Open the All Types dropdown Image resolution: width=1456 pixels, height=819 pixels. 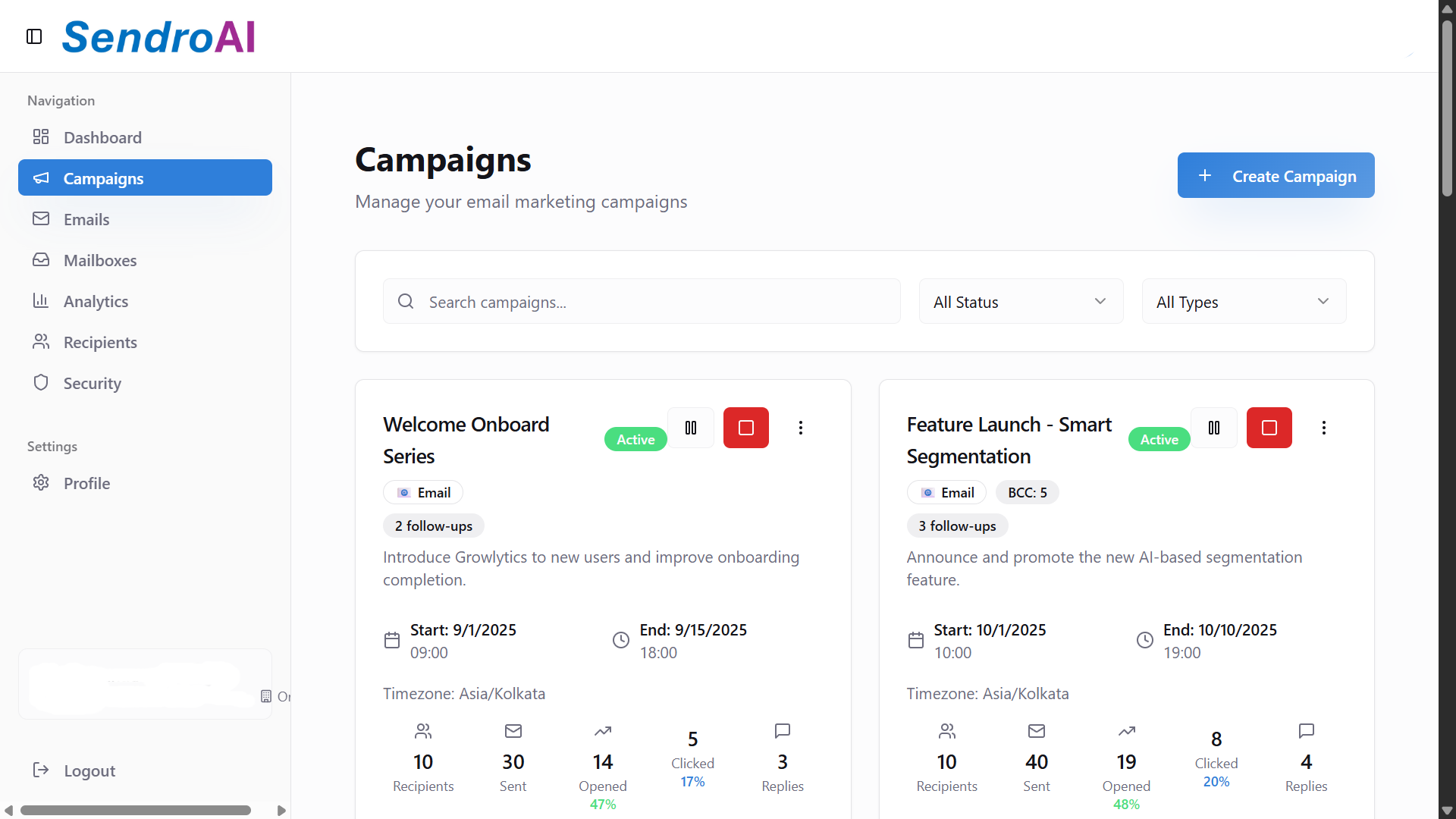pyautogui.click(x=1244, y=301)
